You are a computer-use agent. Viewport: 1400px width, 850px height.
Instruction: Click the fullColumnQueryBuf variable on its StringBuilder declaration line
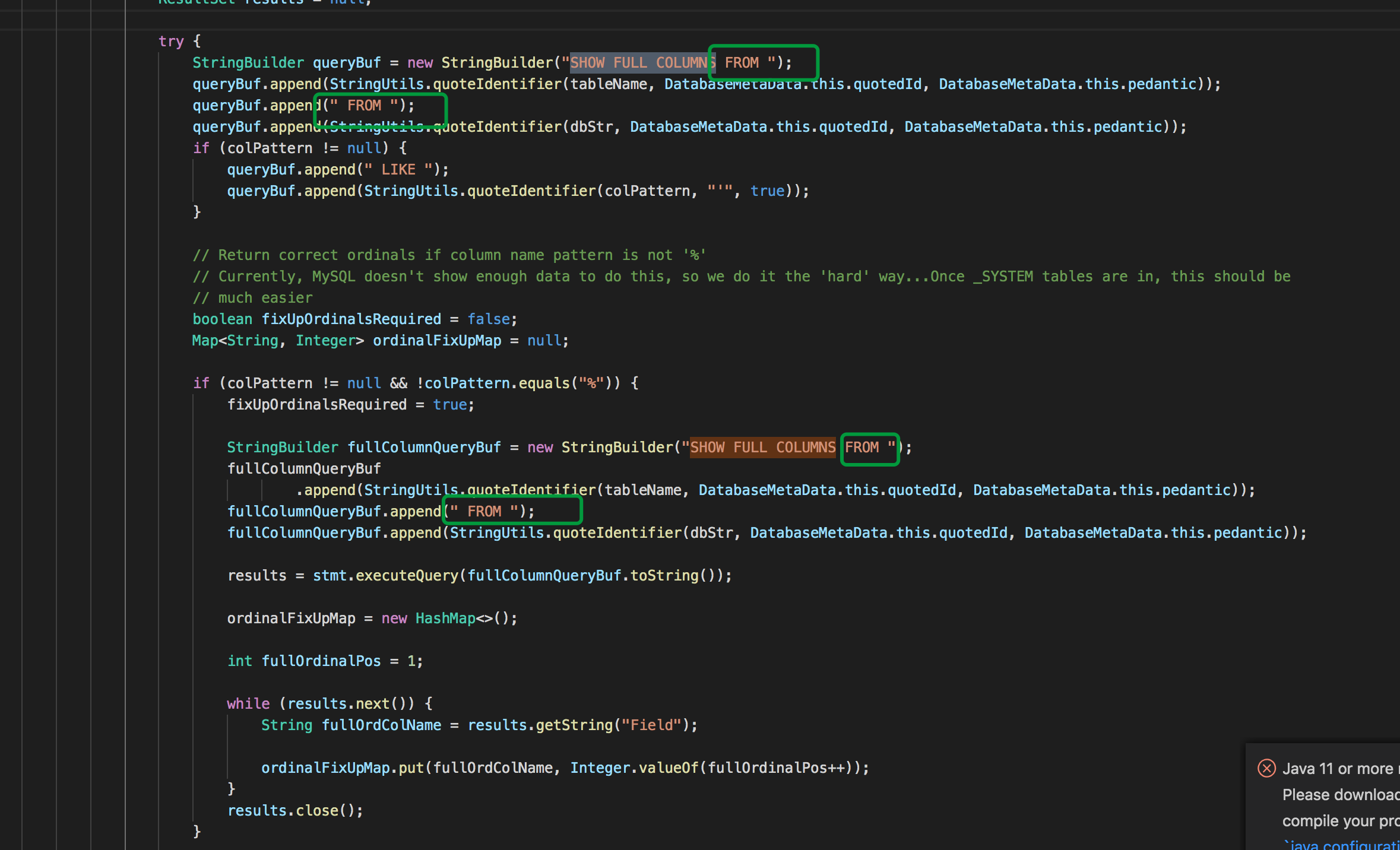point(424,448)
